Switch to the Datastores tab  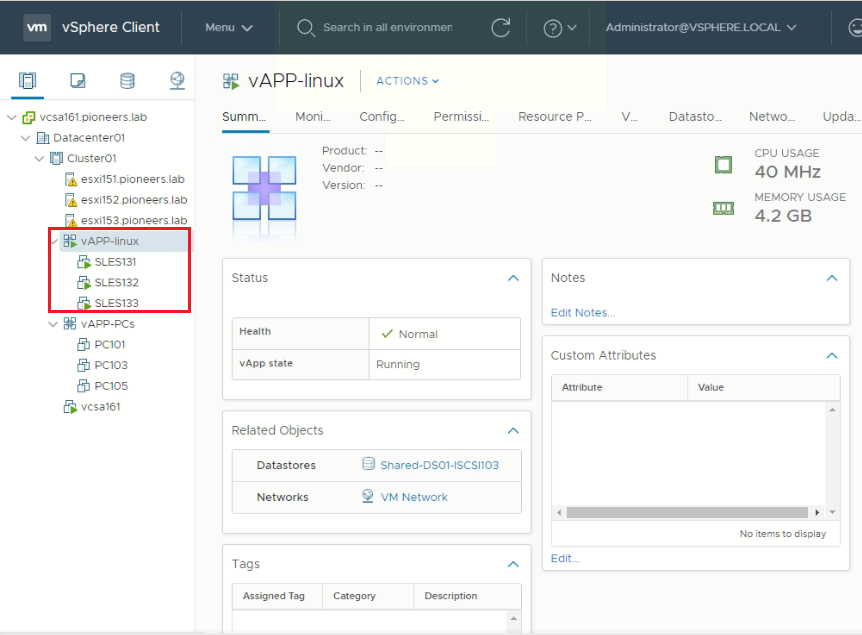(695, 117)
